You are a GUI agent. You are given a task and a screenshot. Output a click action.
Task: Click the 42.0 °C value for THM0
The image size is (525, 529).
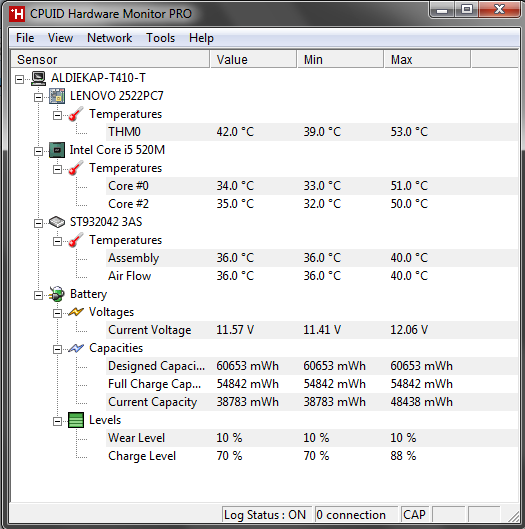click(235, 132)
